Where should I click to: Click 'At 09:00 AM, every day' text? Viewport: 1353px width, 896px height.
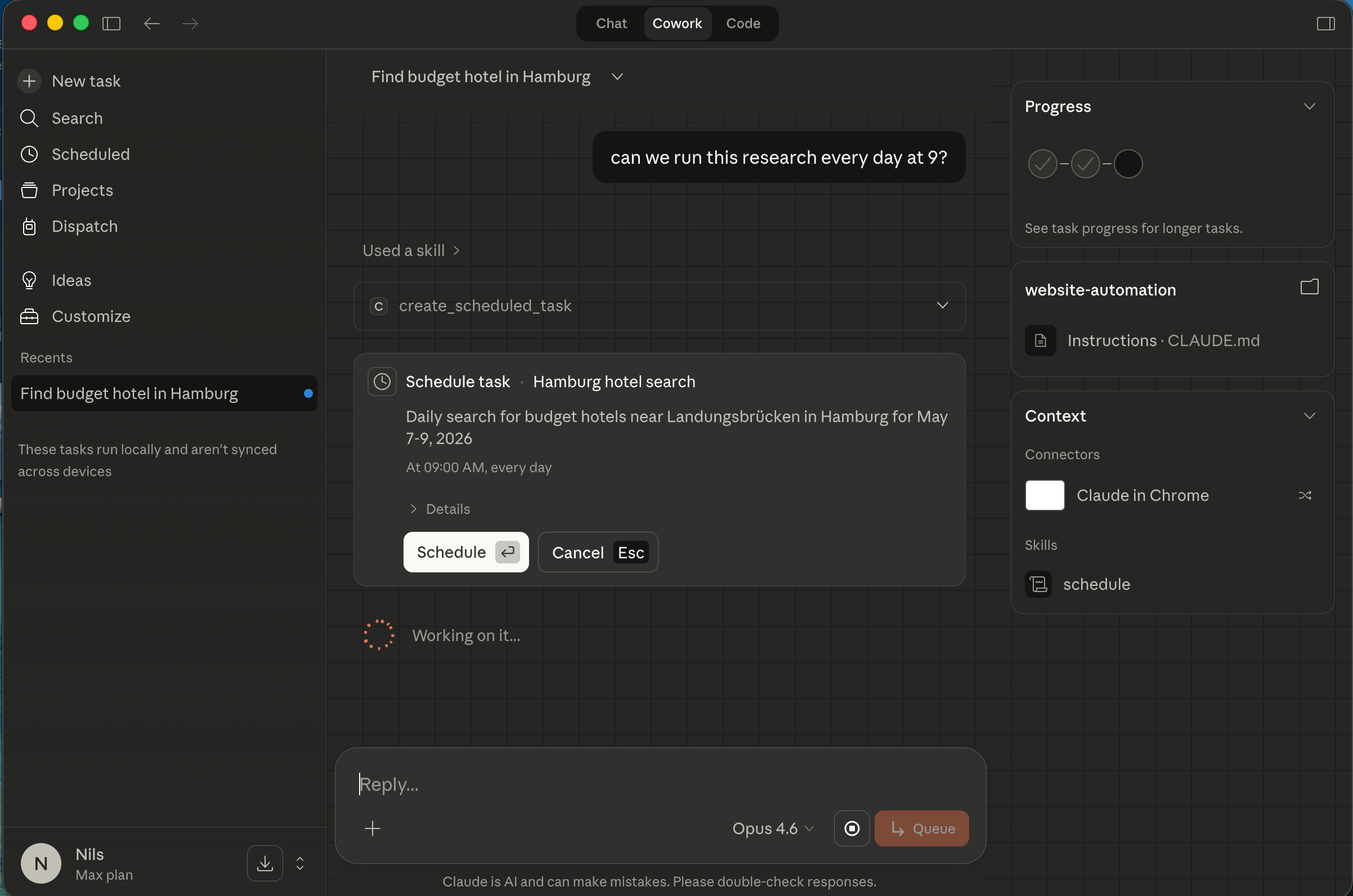(x=478, y=468)
